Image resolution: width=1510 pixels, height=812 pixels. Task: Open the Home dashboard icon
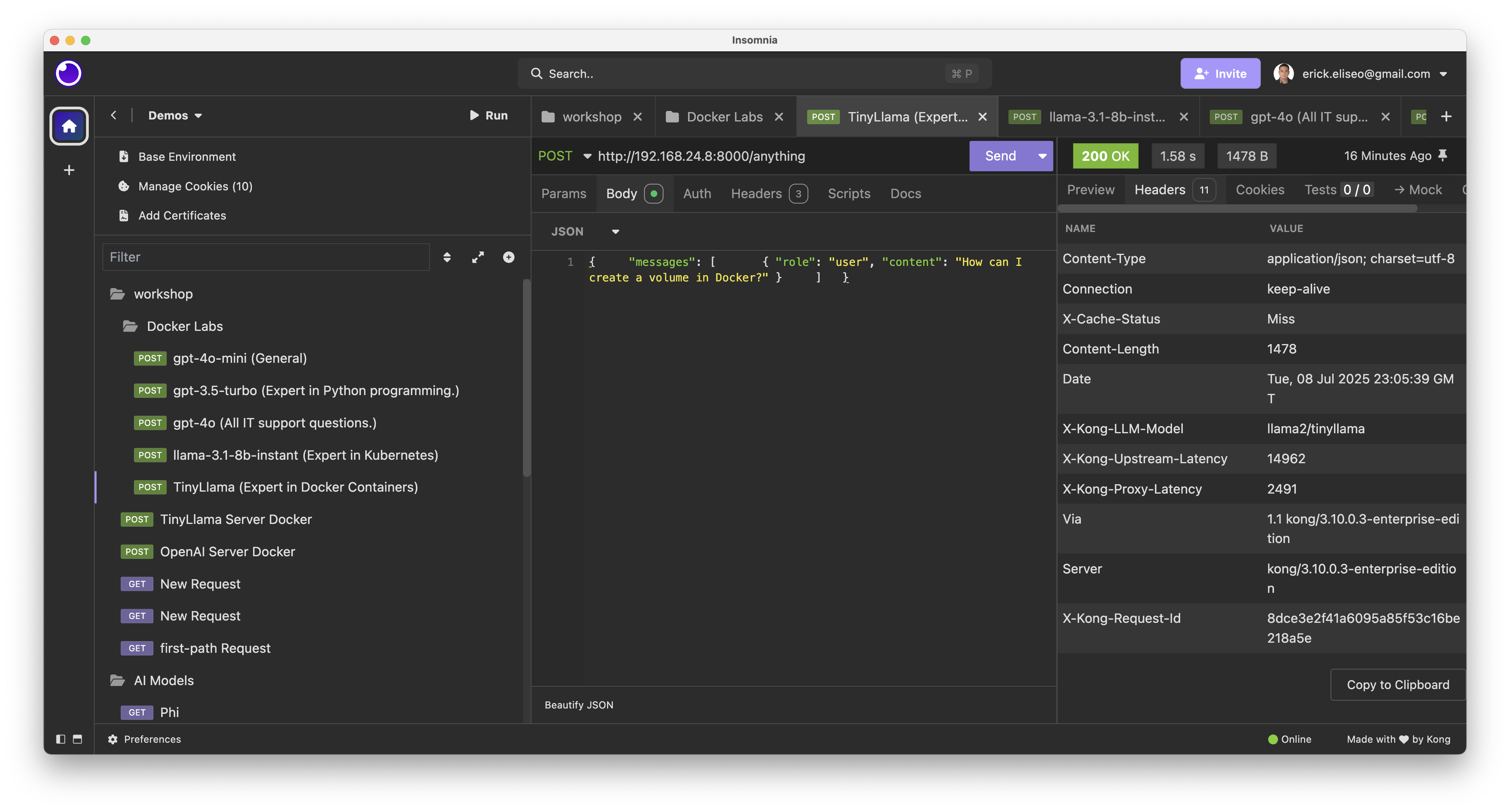(x=69, y=126)
